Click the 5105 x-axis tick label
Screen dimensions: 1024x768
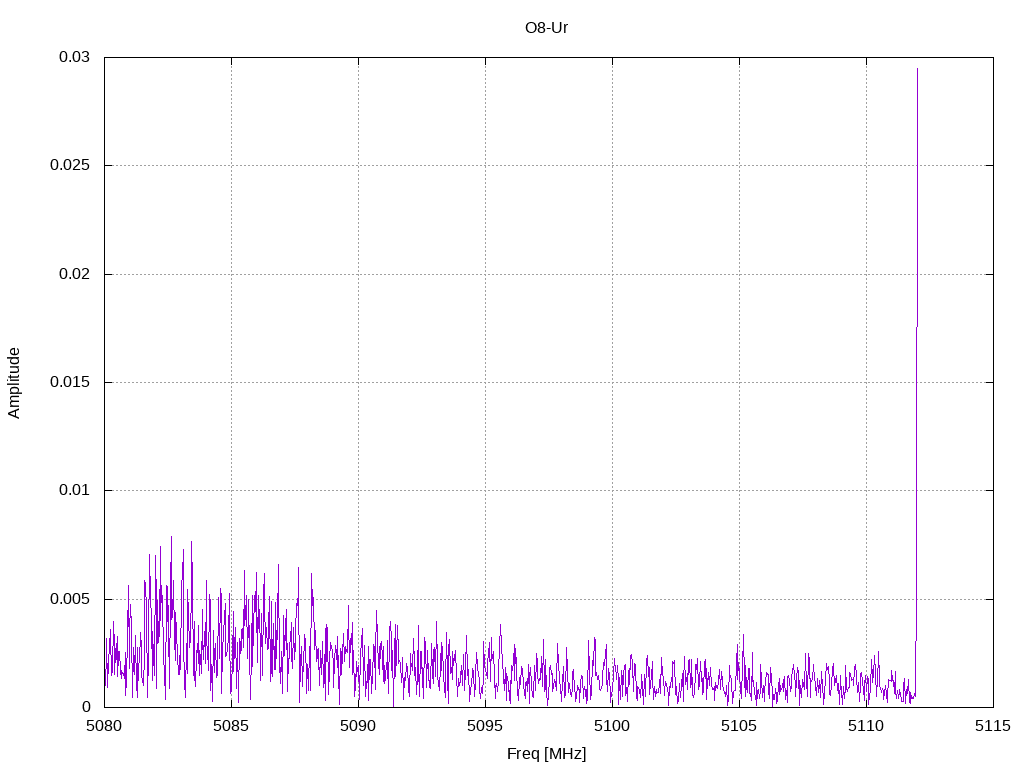[739, 726]
